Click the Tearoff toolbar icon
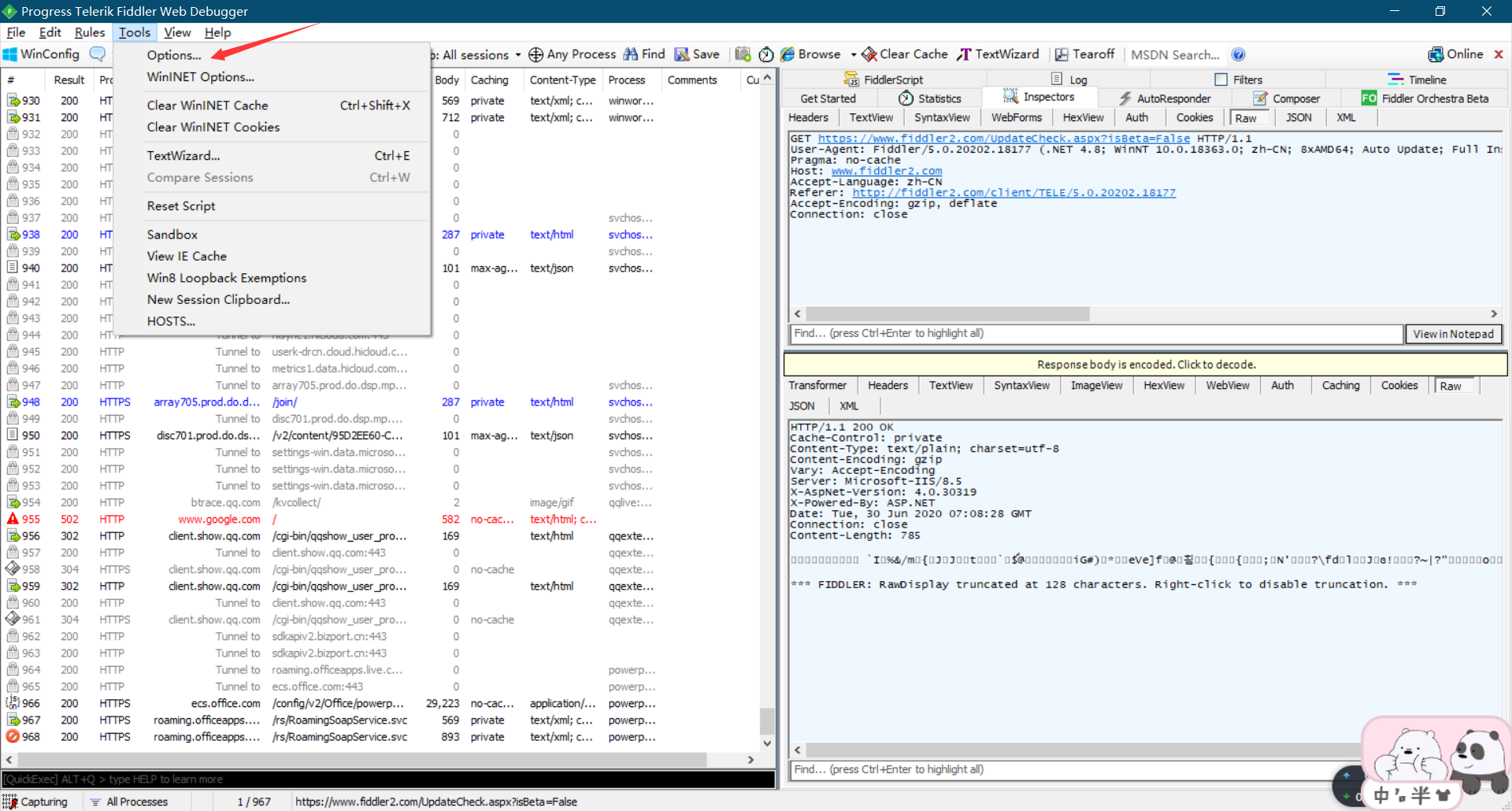 point(1062,54)
